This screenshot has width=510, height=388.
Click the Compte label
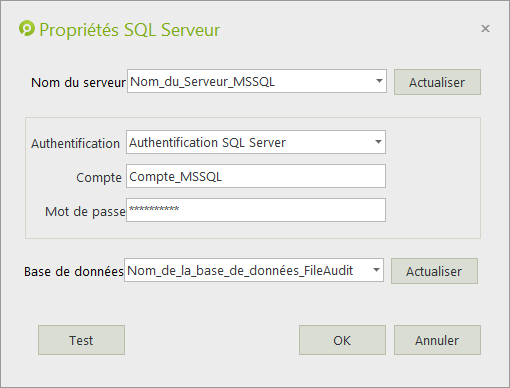[x=99, y=177]
